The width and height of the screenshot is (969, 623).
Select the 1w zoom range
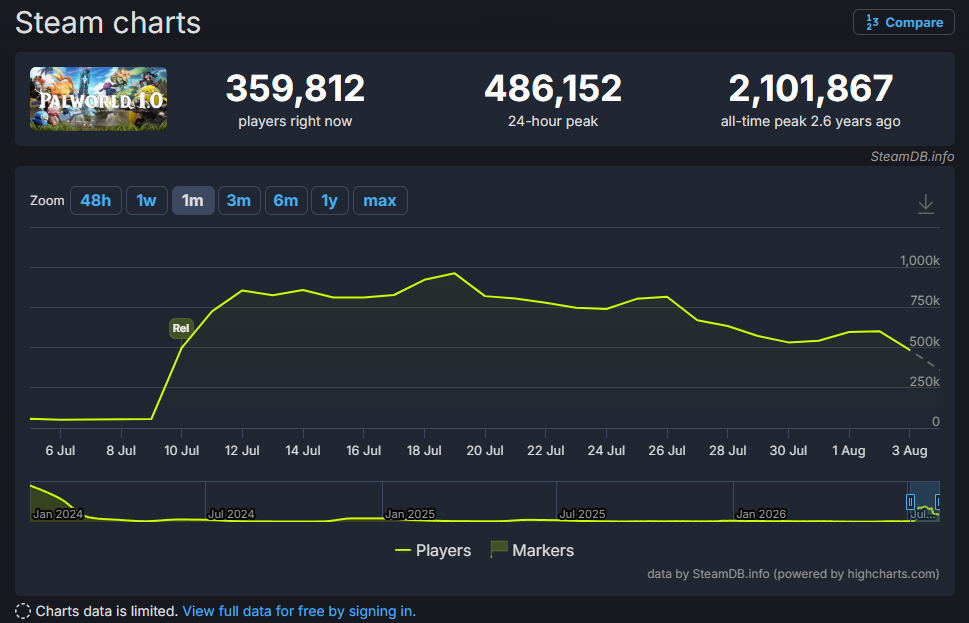click(146, 200)
